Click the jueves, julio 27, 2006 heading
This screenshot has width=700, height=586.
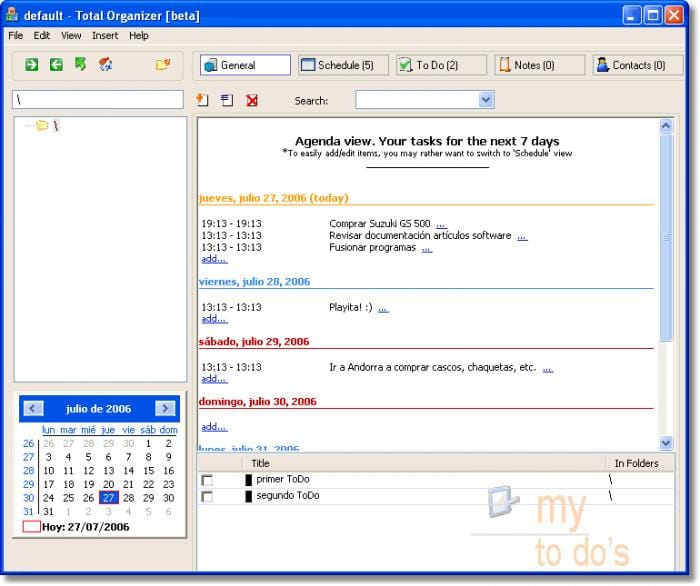click(273, 198)
